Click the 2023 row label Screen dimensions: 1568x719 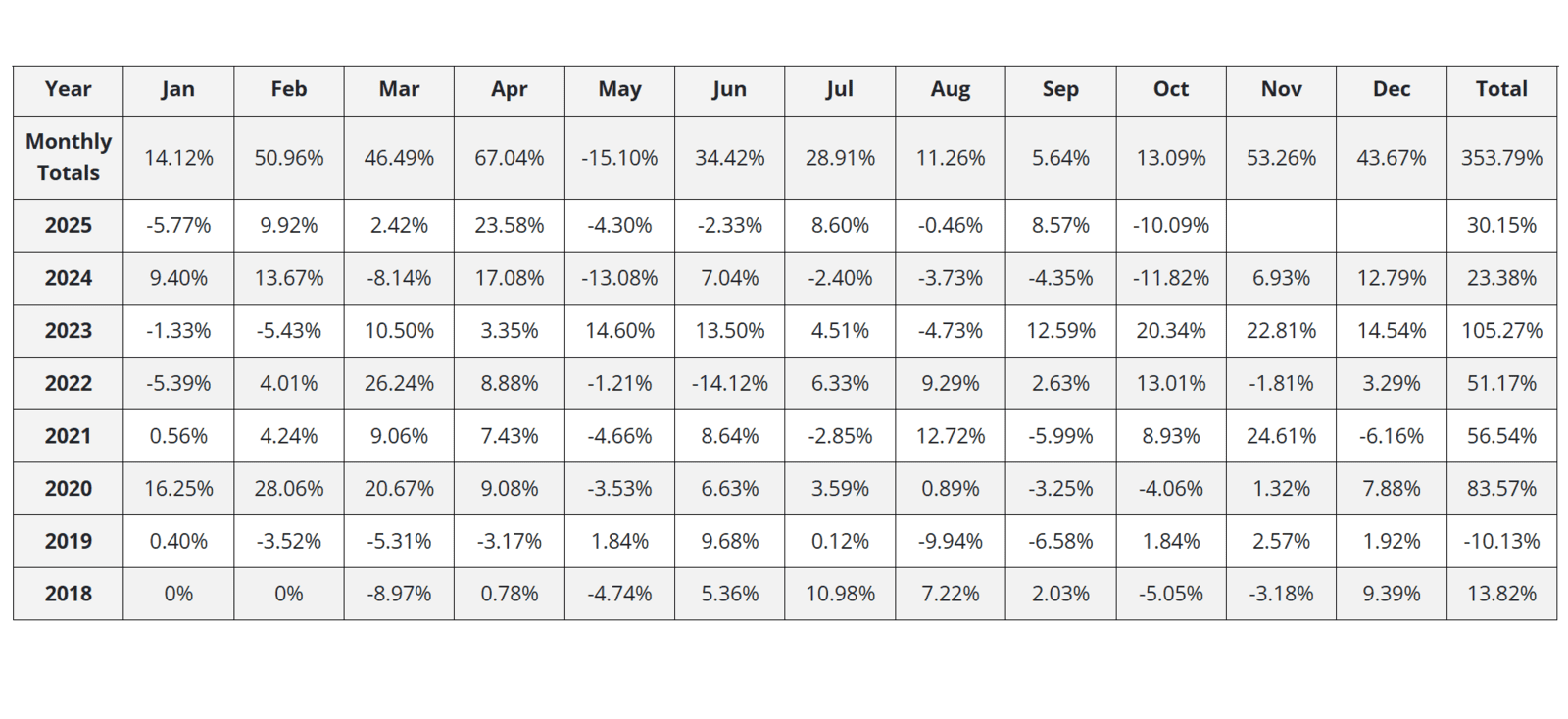pos(68,331)
